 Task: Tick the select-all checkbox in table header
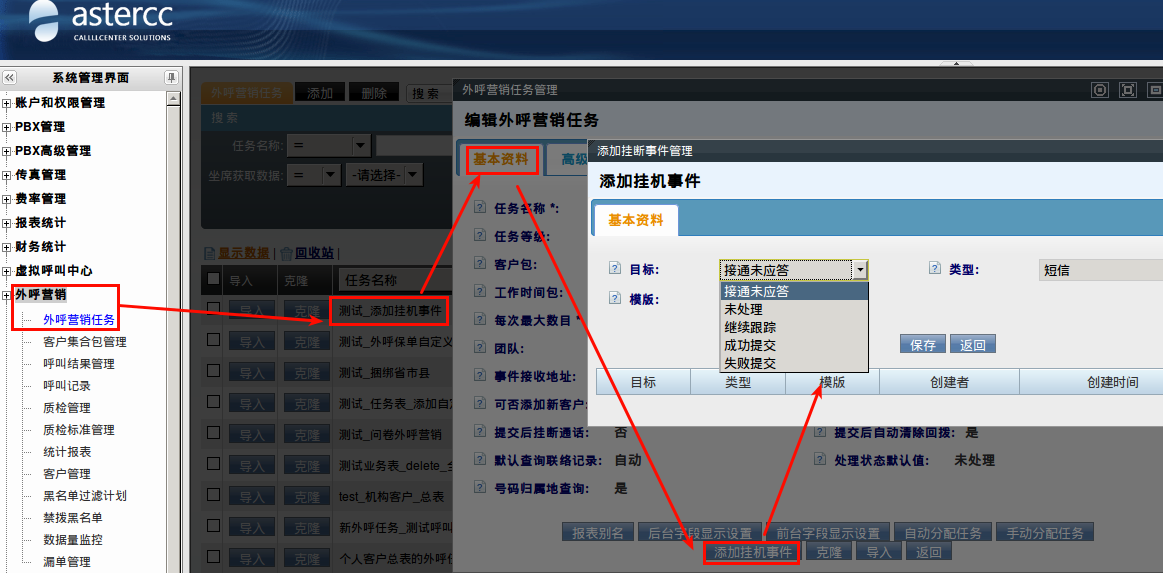tap(213, 279)
